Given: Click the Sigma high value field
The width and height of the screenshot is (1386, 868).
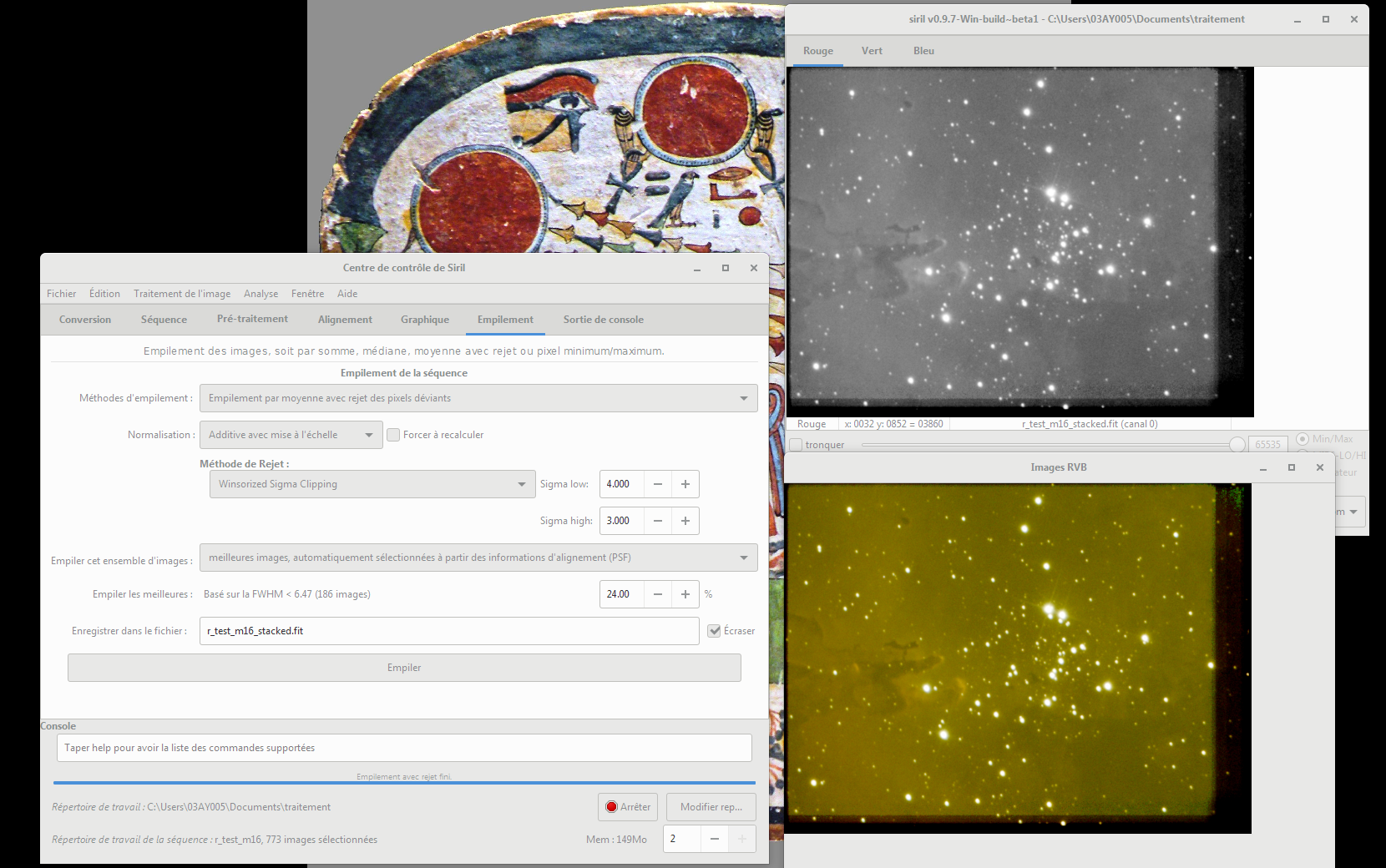Looking at the screenshot, I should click(622, 521).
